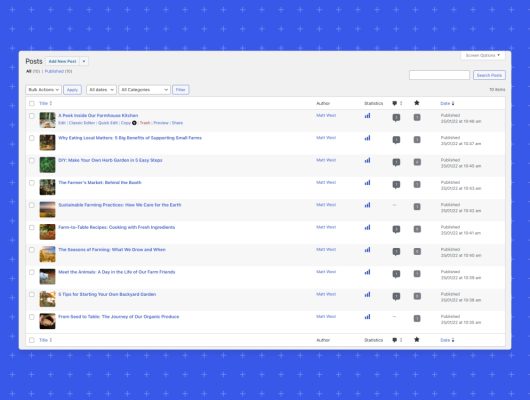Screen dimensions: 530x400
Task: Click comment bubble on Herb Garden post
Action: pos(396,162)
